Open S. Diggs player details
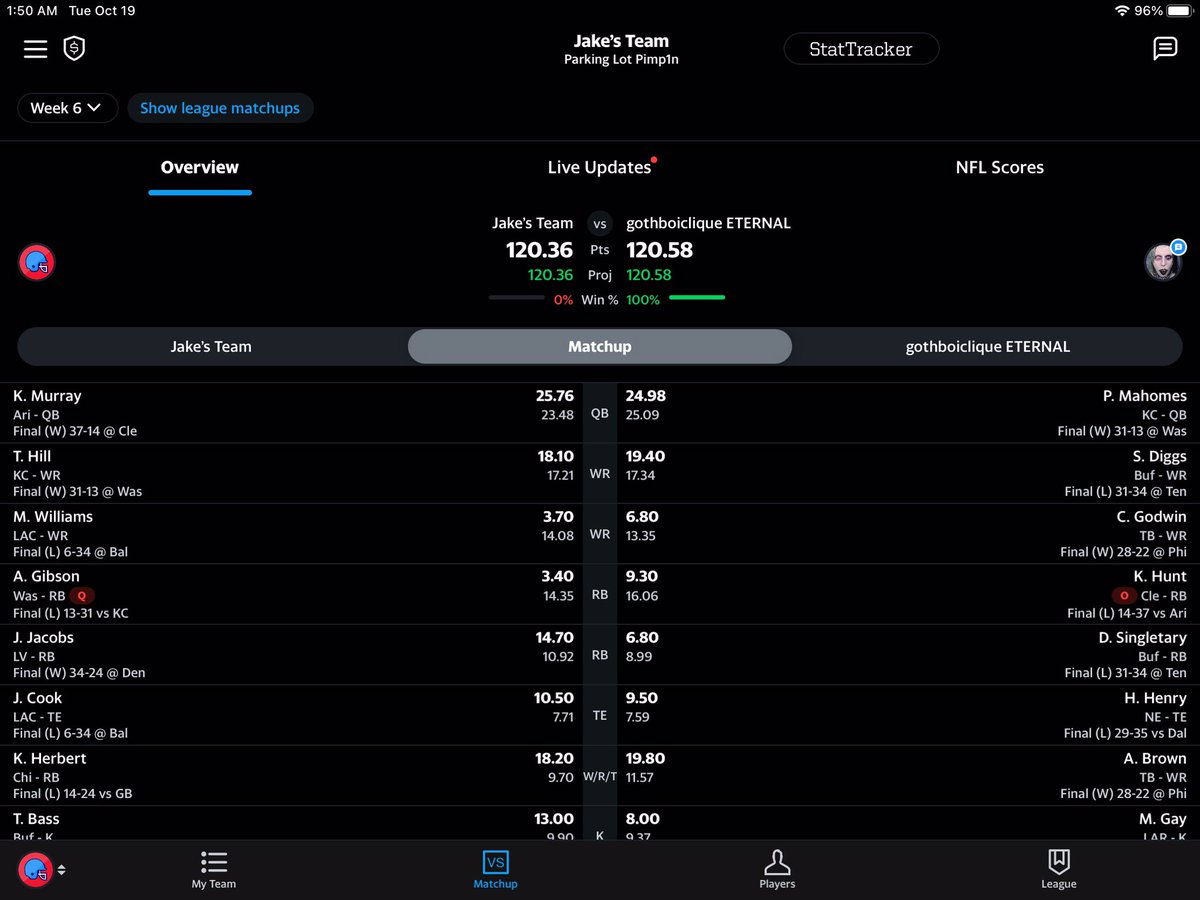The height and width of the screenshot is (900, 1200). (x=1160, y=456)
